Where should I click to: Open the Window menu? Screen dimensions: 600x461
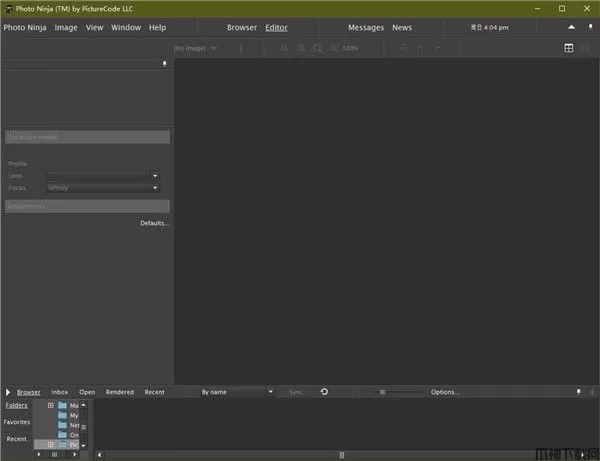(126, 27)
